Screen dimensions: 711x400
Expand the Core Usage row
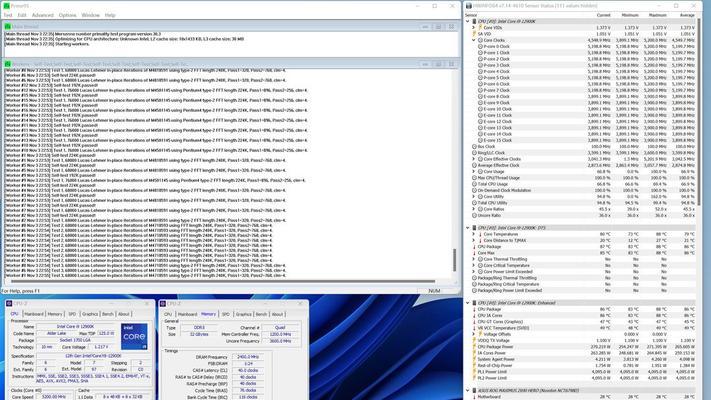tap(474, 171)
